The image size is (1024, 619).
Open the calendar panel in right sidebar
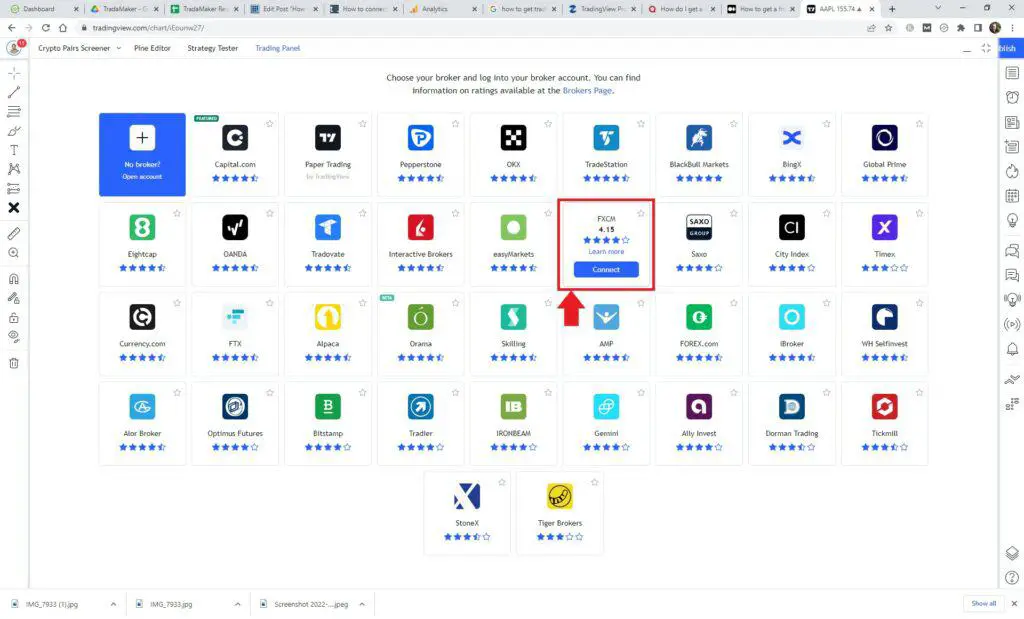click(x=1012, y=195)
